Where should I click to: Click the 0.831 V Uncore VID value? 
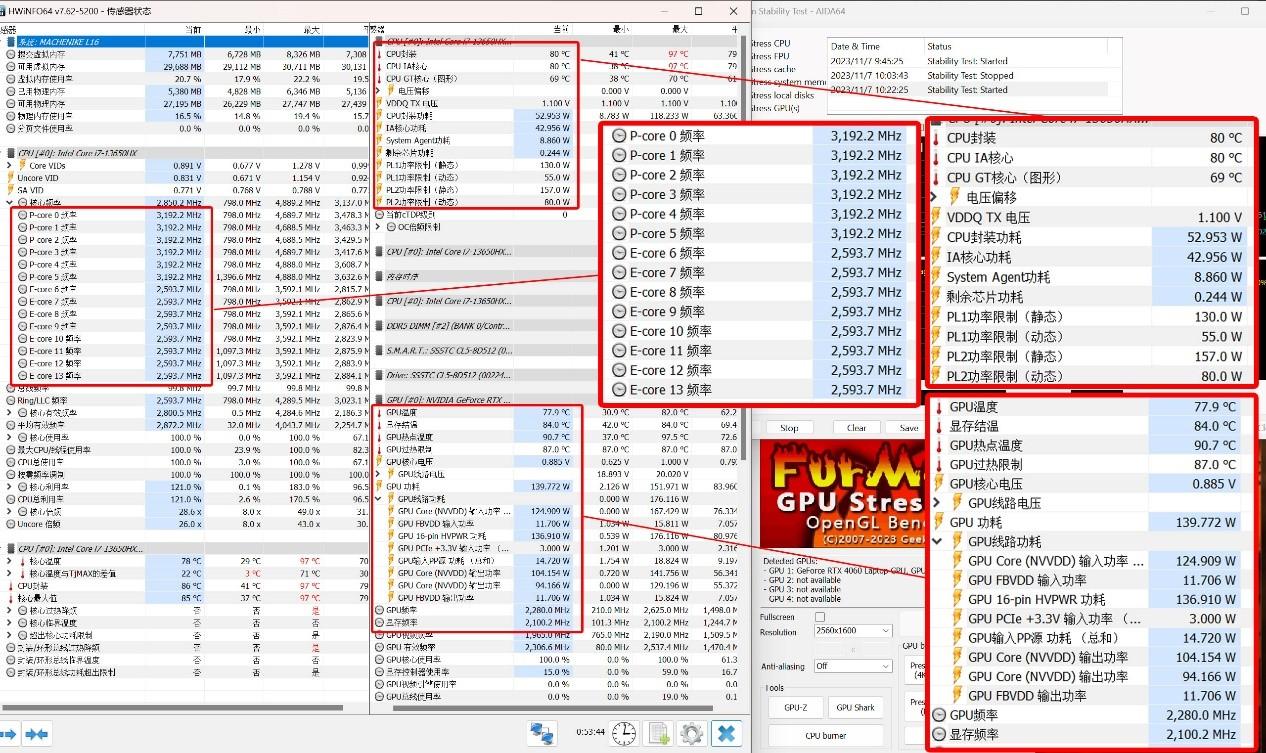click(x=188, y=178)
